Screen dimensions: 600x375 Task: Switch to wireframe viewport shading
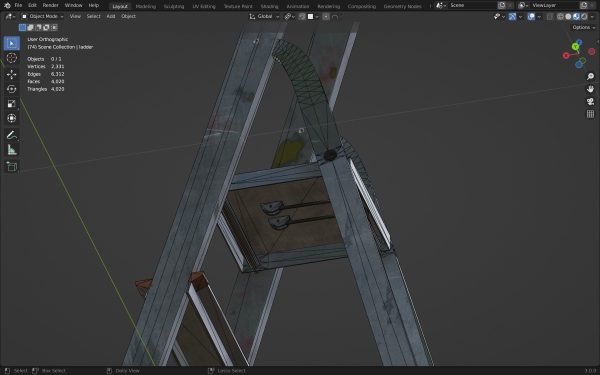point(560,16)
